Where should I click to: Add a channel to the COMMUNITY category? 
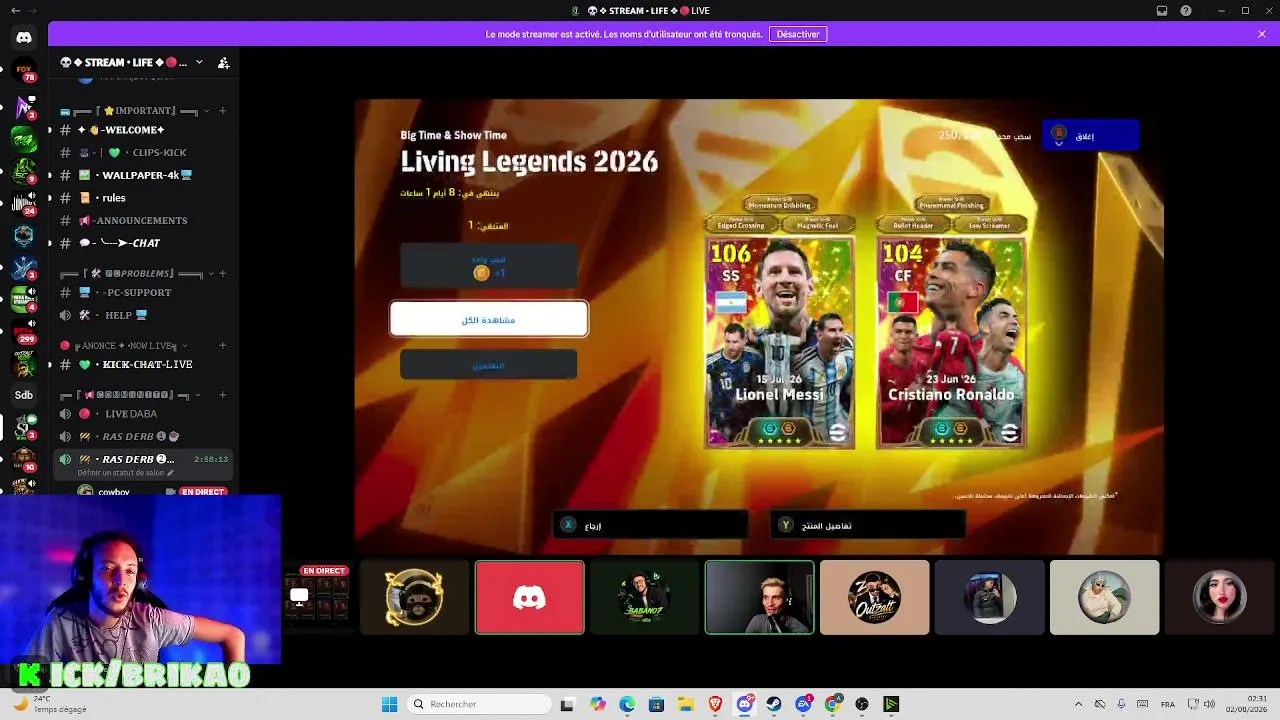(223, 395)
